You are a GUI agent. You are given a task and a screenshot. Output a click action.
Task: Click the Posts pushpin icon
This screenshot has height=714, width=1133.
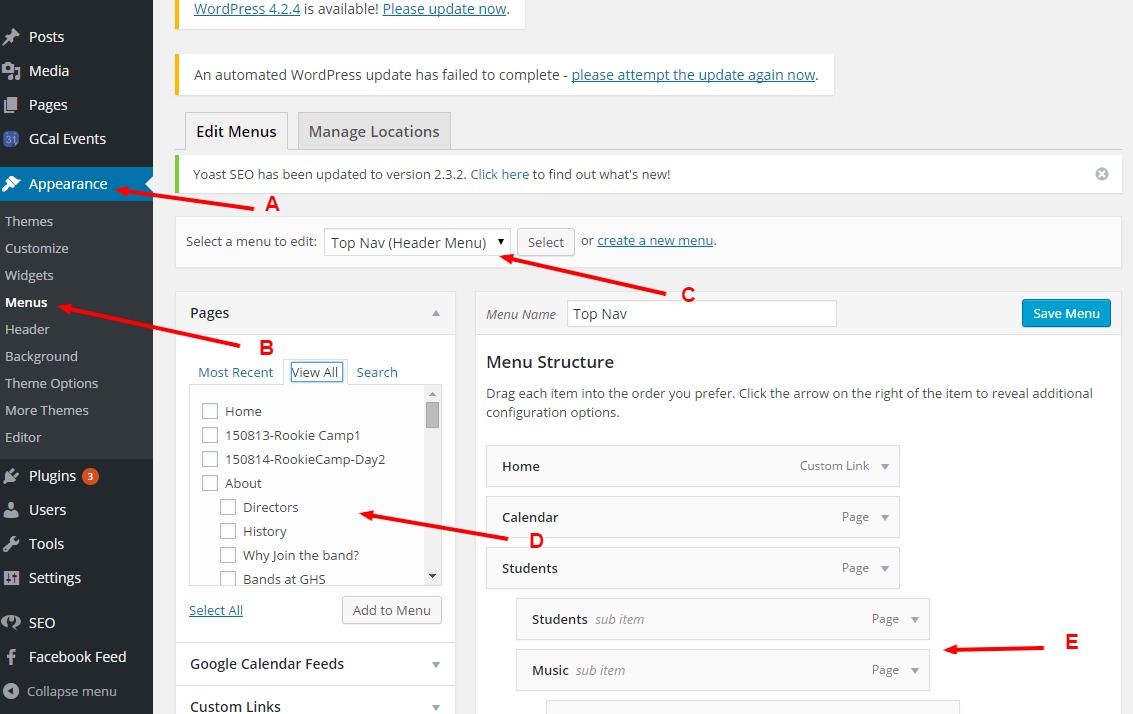pyautogui.click(x=12, y=37)
